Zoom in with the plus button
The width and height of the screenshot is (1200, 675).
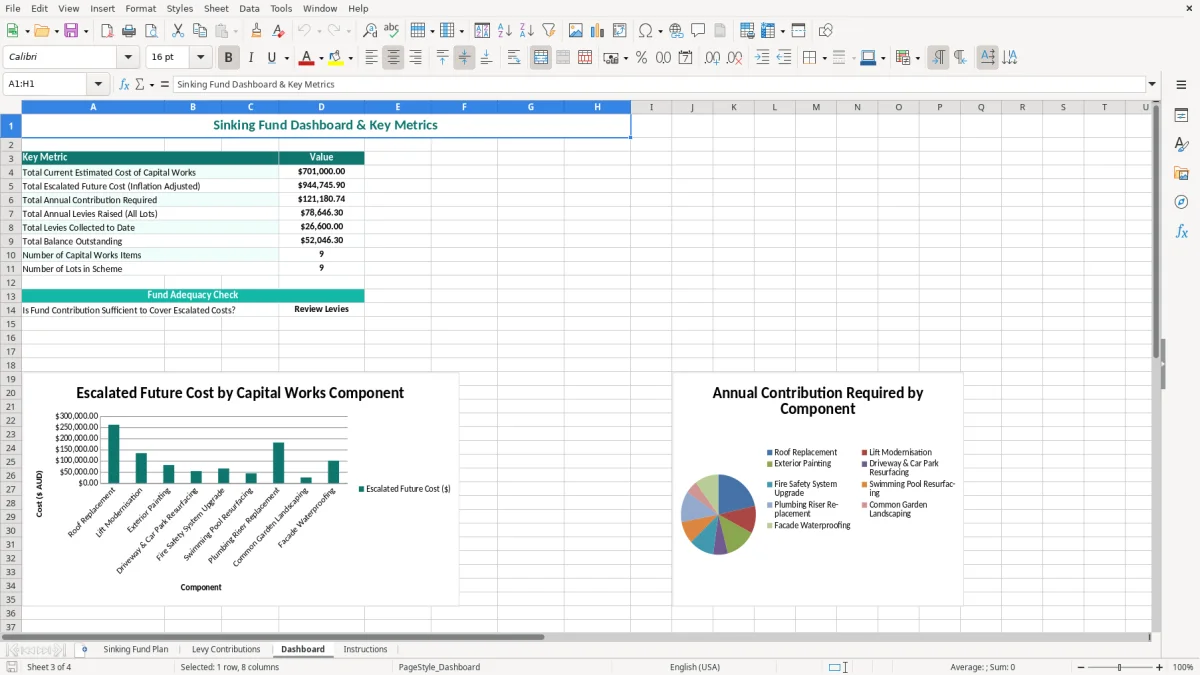tap(1160, 667)
